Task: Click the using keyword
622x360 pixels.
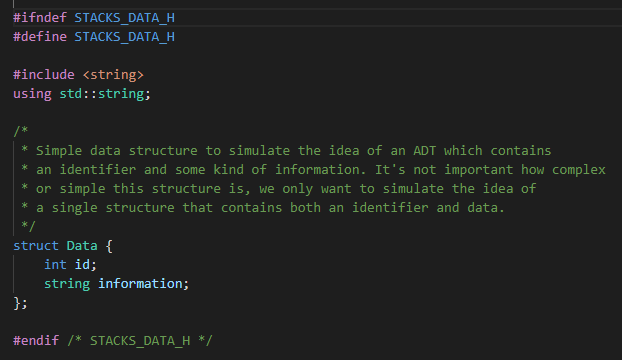Action: [32, 94]
